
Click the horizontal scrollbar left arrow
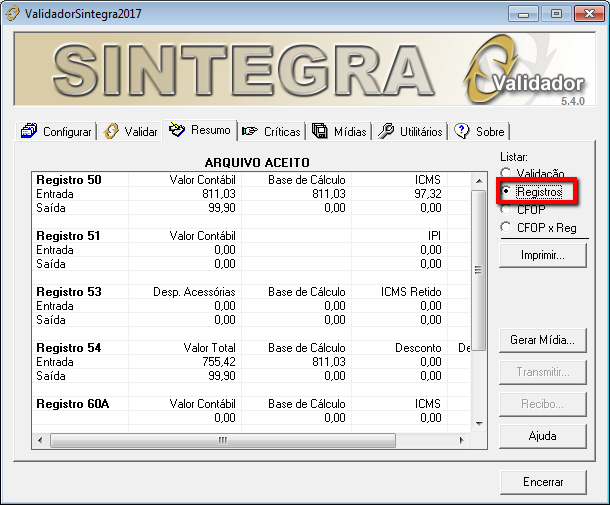[x=40, y=440]
